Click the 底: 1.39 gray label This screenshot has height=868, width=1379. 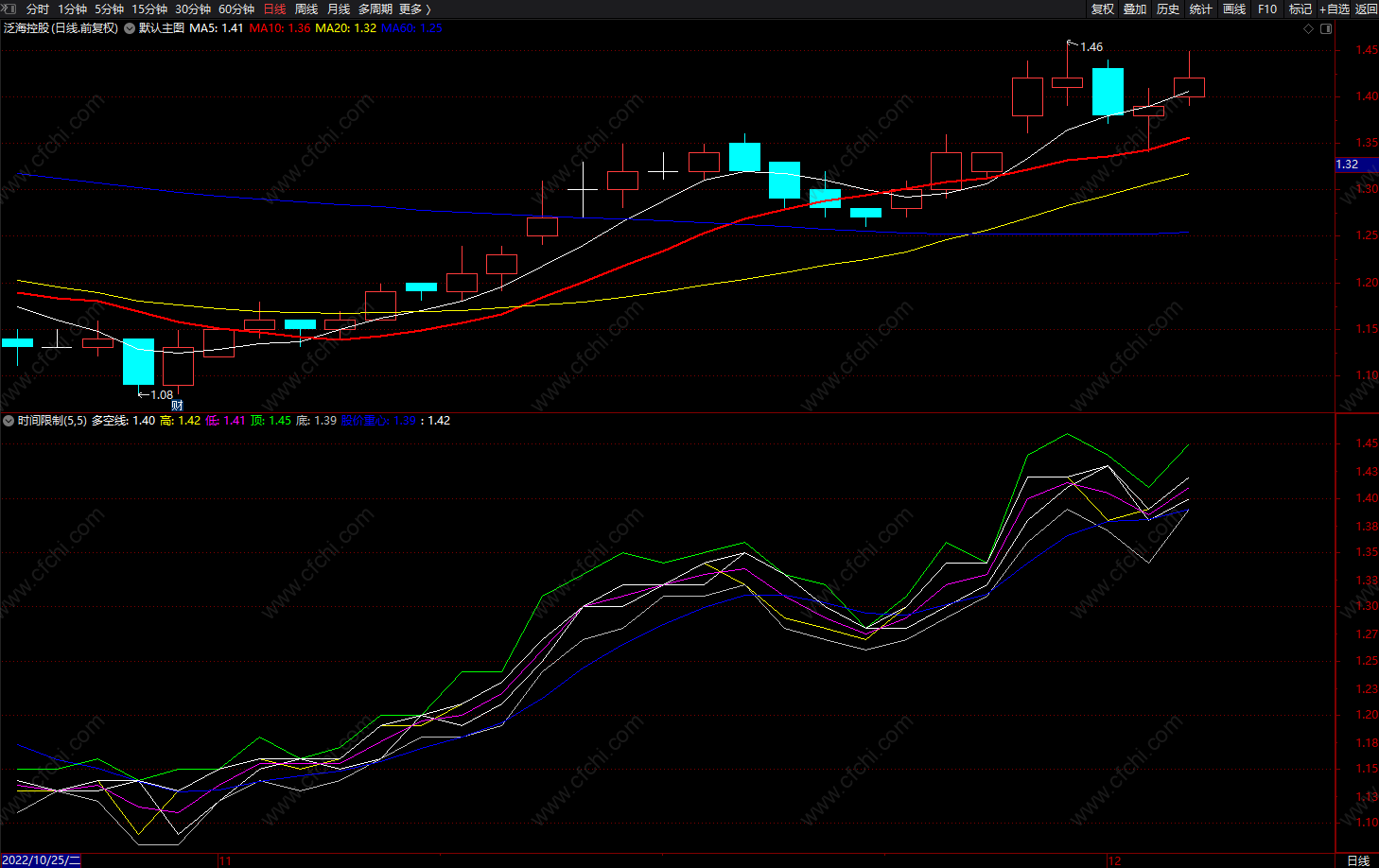pos(316,421)
